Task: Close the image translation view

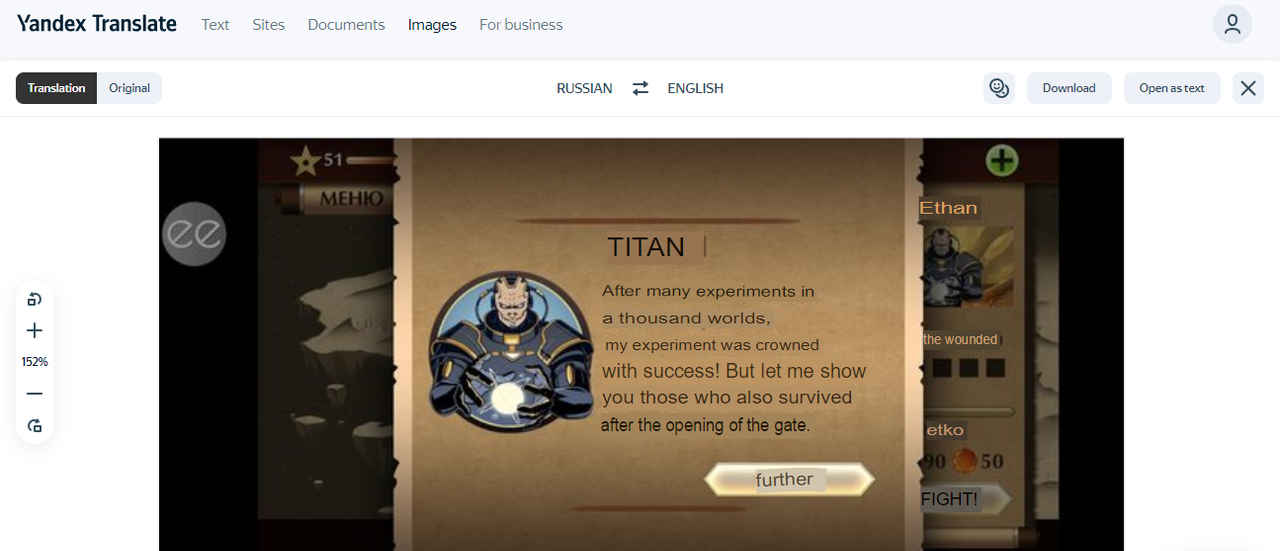Action: [1248, 88]
